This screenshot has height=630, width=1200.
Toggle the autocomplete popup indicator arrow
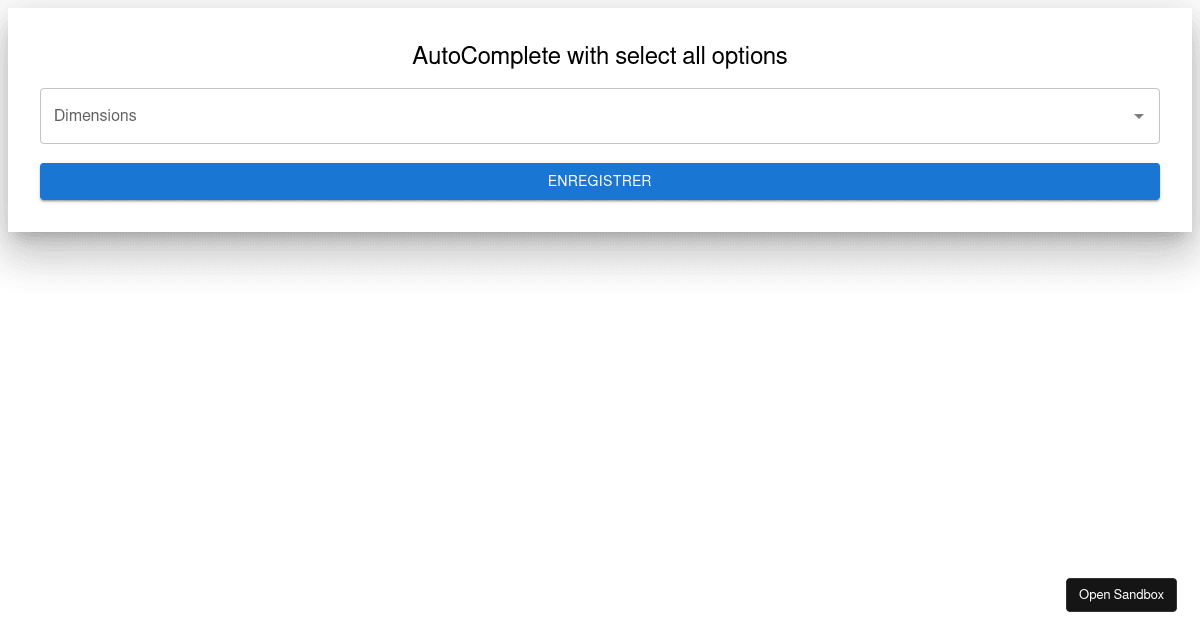[x=1138, y=116]
